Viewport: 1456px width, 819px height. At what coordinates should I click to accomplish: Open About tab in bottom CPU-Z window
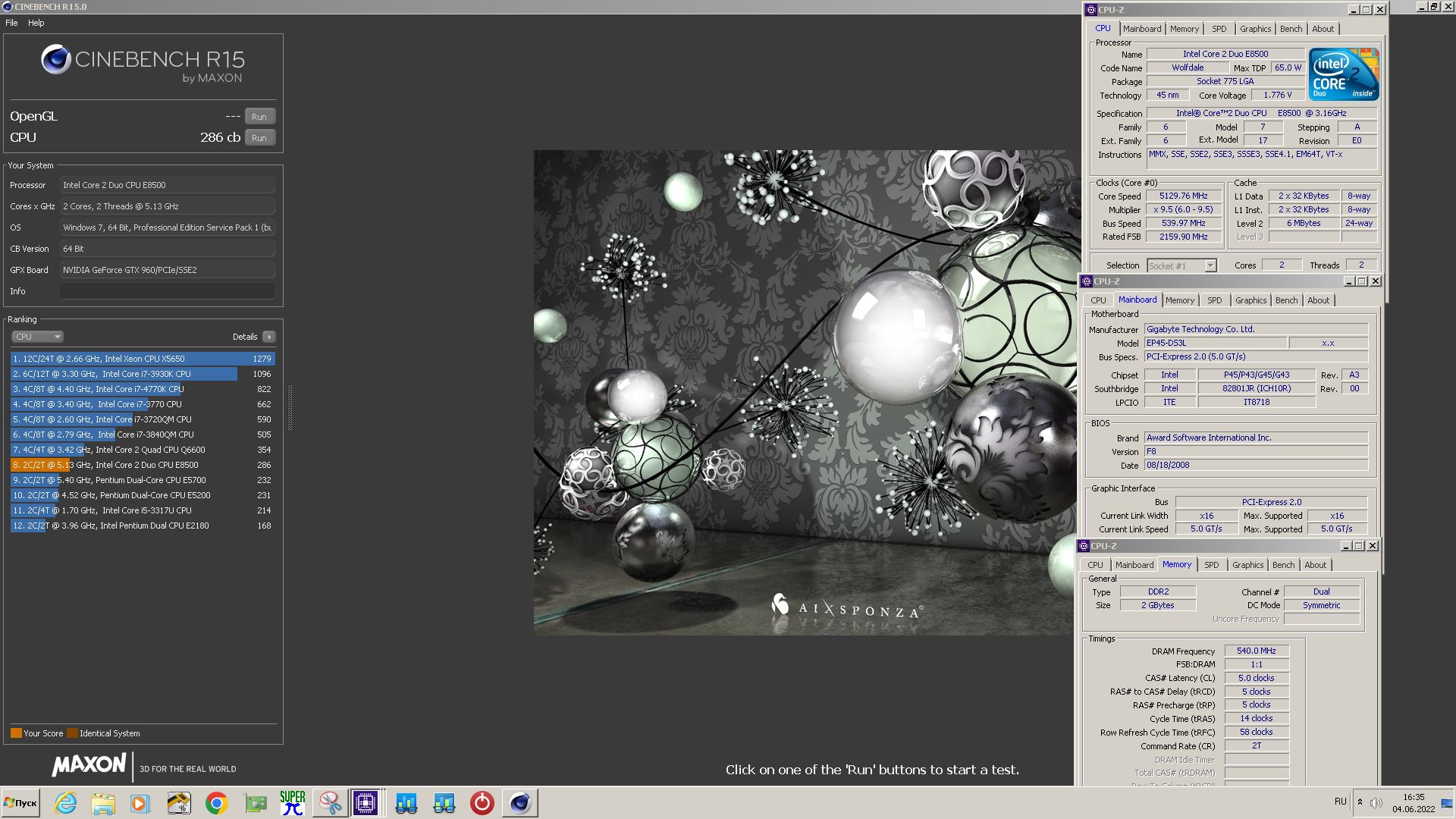(1315, 565)
